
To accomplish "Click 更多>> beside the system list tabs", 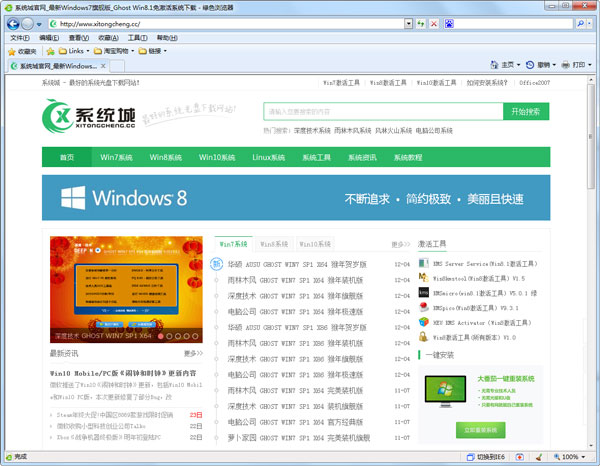I will pyautogui.click(x=401, y=244).
